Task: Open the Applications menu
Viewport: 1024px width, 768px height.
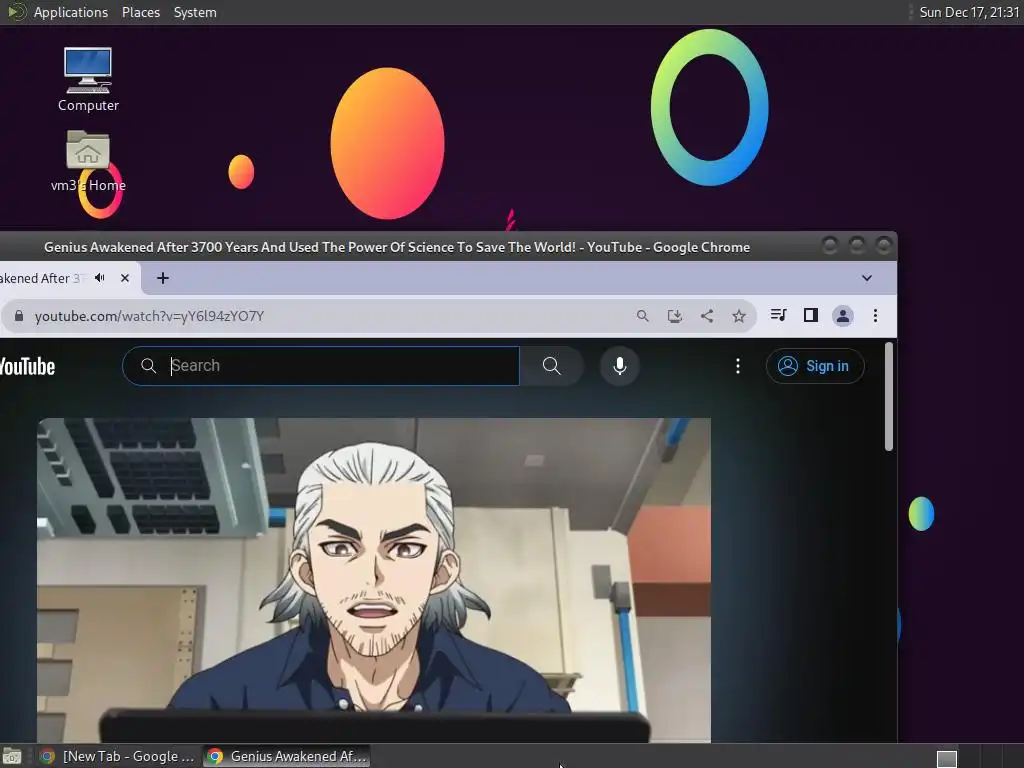Action: click(x=71, y=12)
